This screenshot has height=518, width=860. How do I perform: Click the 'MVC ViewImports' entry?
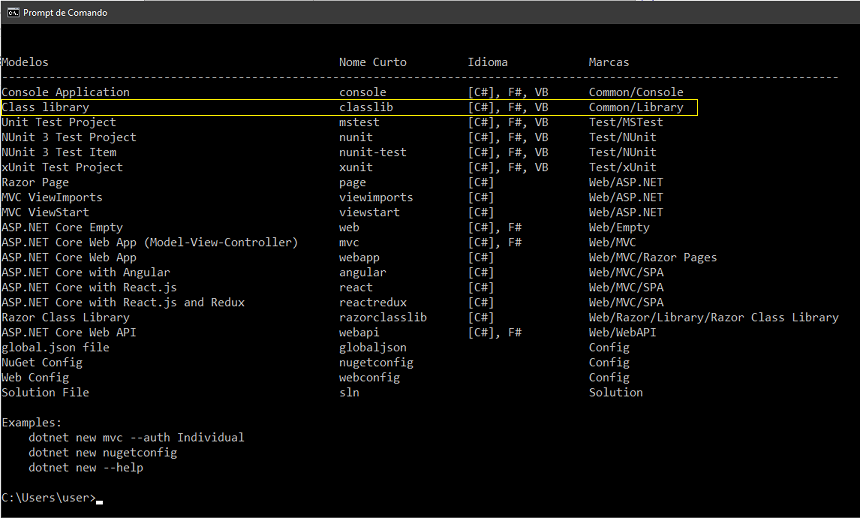(52, 197)
